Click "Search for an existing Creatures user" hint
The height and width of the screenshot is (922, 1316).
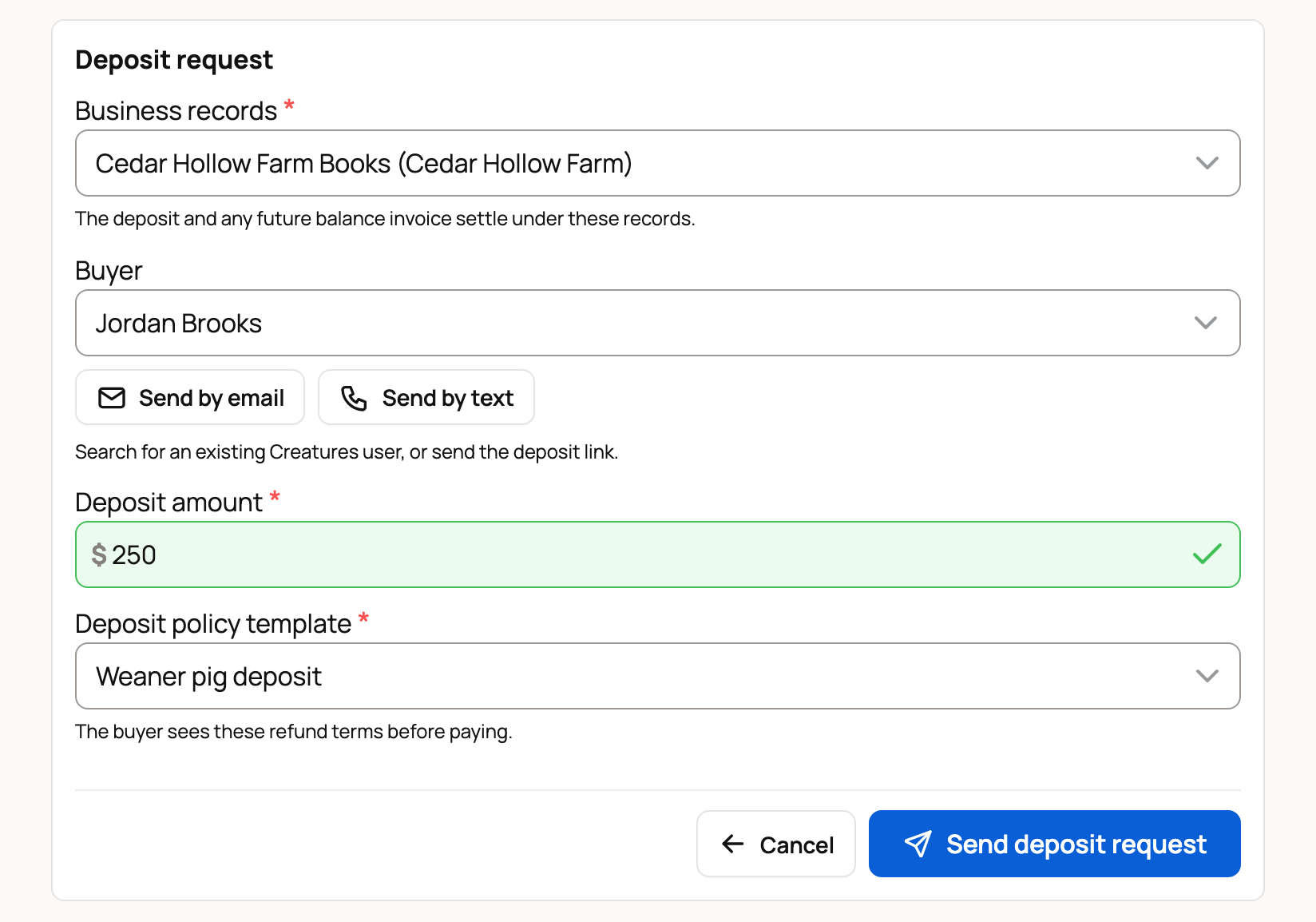click(347, 451)
